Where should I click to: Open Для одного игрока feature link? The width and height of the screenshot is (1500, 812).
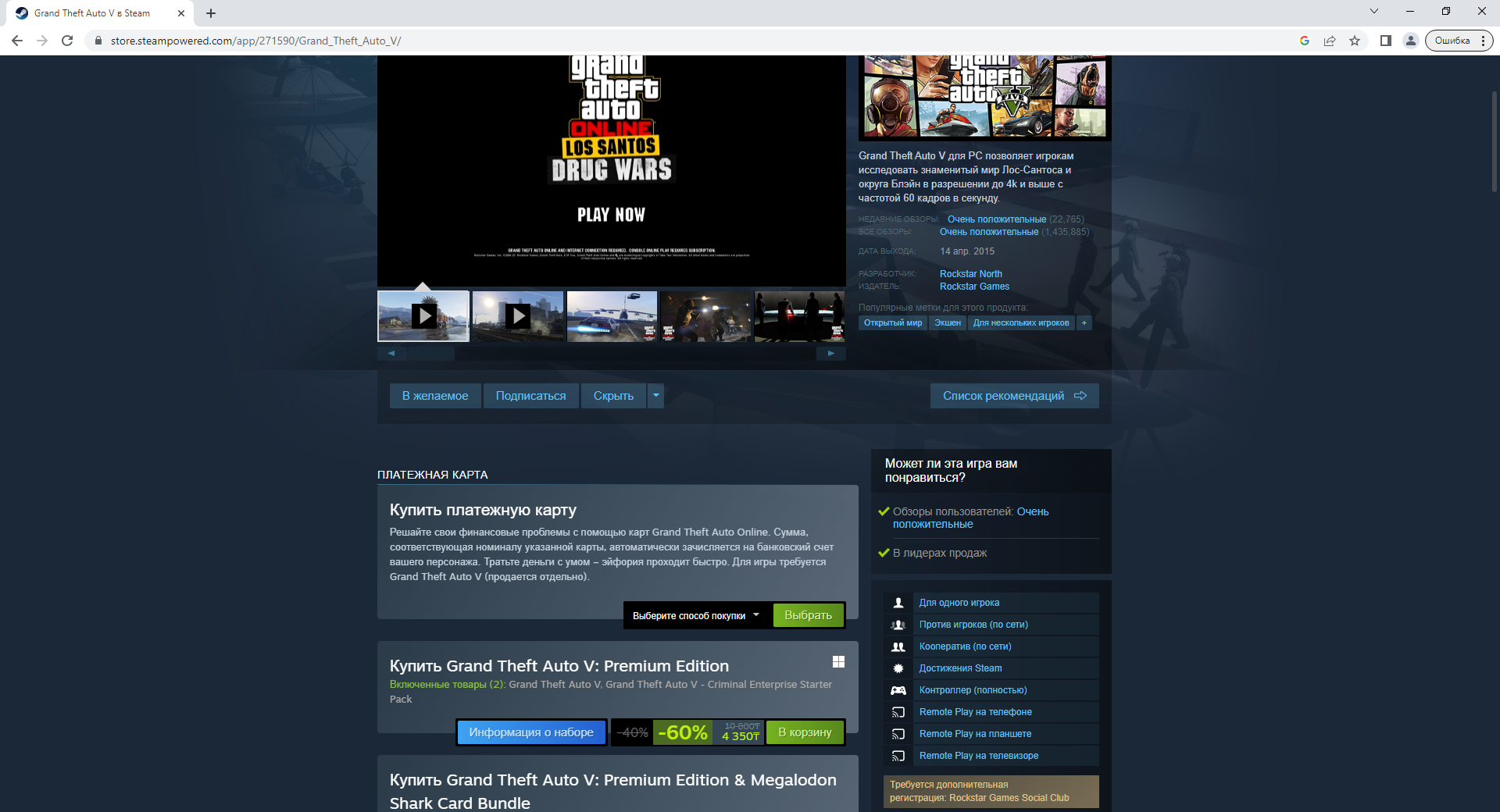pyautogui.click(x=959, y=603)
